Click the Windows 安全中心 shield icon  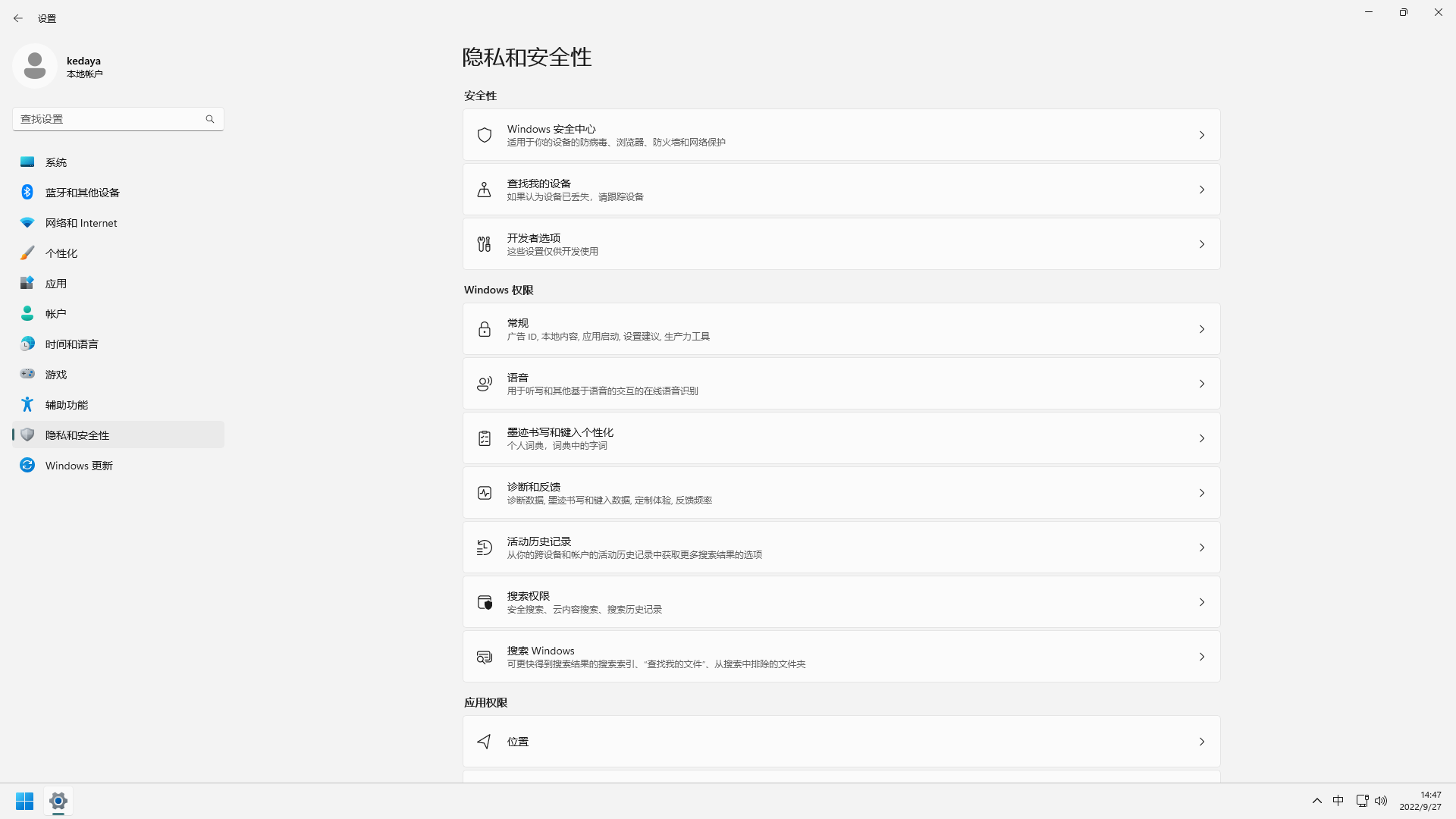click(485, 135)
